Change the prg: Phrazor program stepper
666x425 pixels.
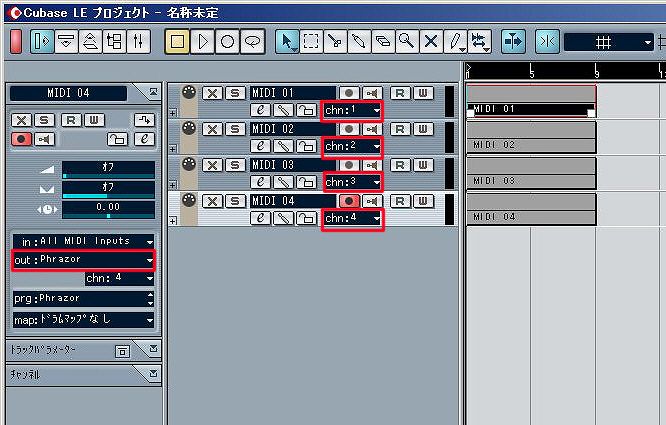pyautogui.click(x=150, y=299)
